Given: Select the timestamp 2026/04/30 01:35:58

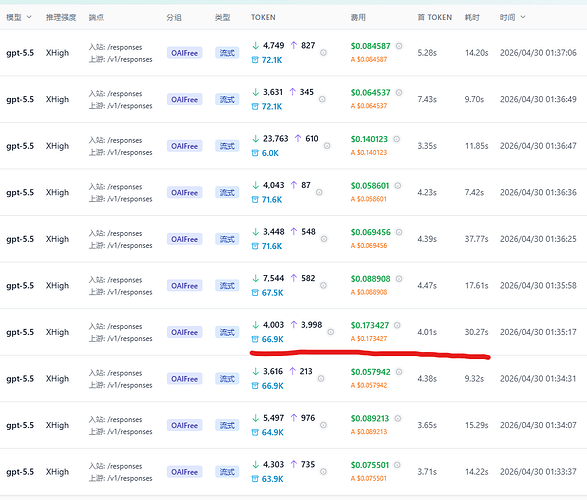Looking at the screenshot, I should pos(538,286).
